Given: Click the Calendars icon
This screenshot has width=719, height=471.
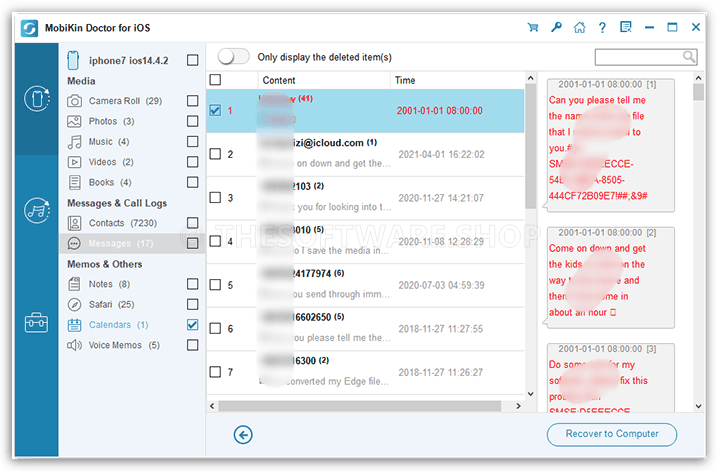Looking at the screenshot, I should 74,325.
